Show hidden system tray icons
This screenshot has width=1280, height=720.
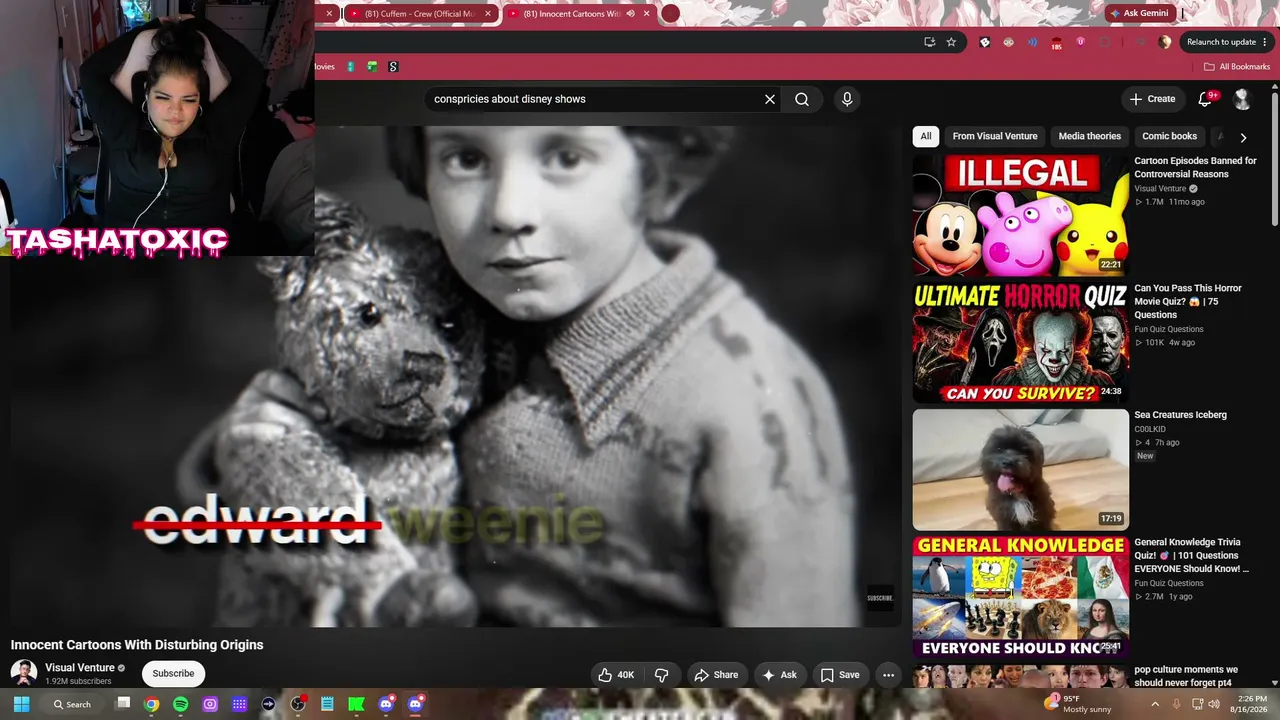1157,704
